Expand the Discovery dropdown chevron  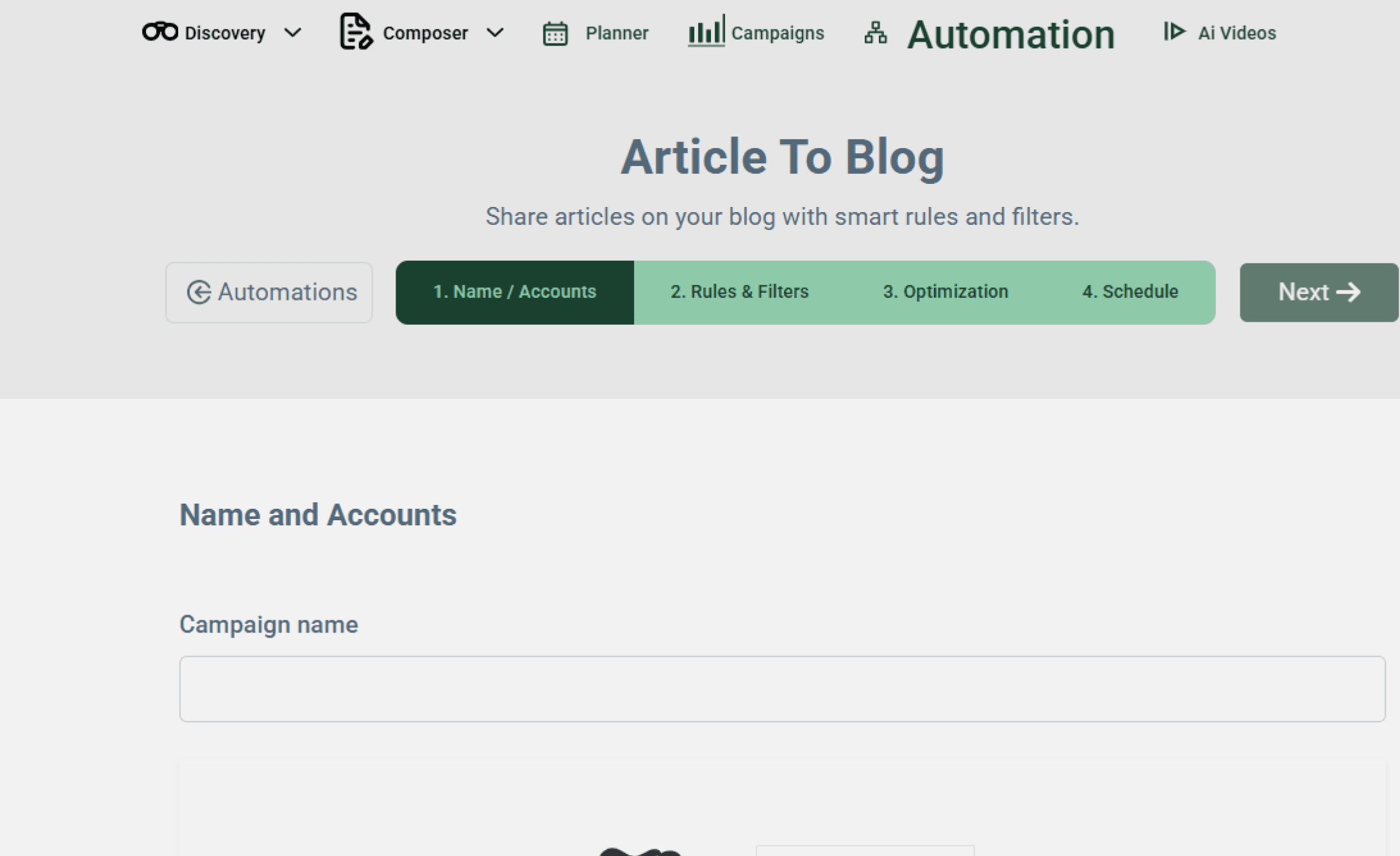coord(292,33)
